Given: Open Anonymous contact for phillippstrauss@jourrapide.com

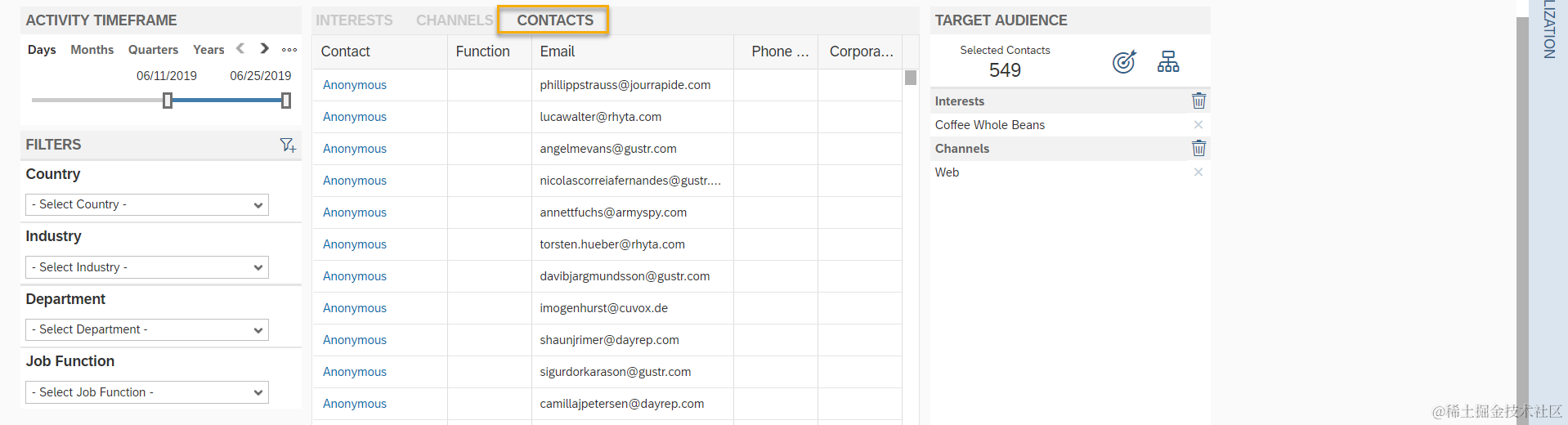Looking at the screenshot, I should click(x=355, y=85).
